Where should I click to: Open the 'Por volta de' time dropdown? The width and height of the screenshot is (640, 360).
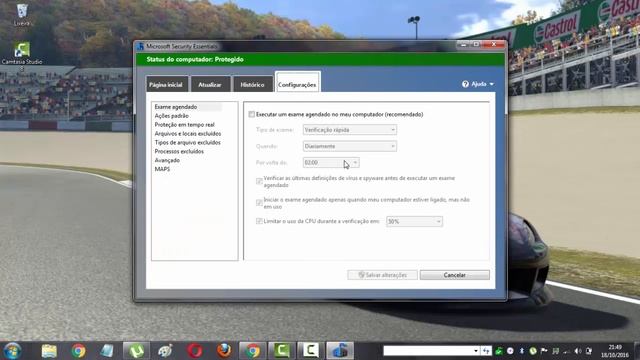(331, 162)
